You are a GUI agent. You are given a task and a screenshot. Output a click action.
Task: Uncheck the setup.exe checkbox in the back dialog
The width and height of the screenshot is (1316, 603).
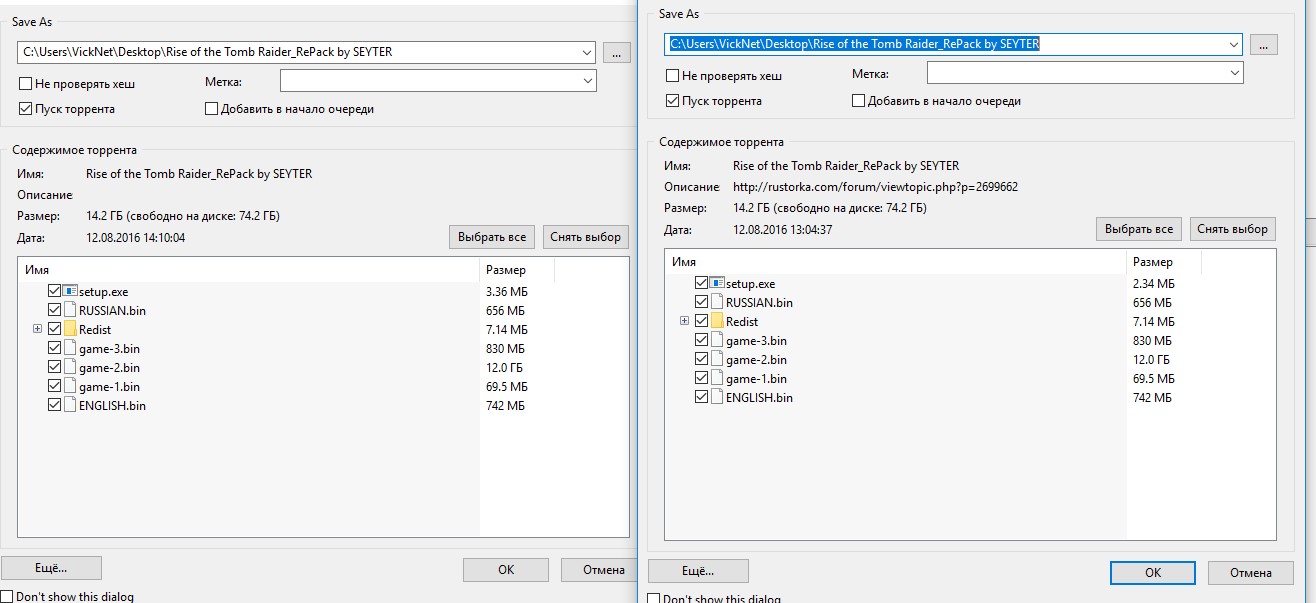coord(54,291)
